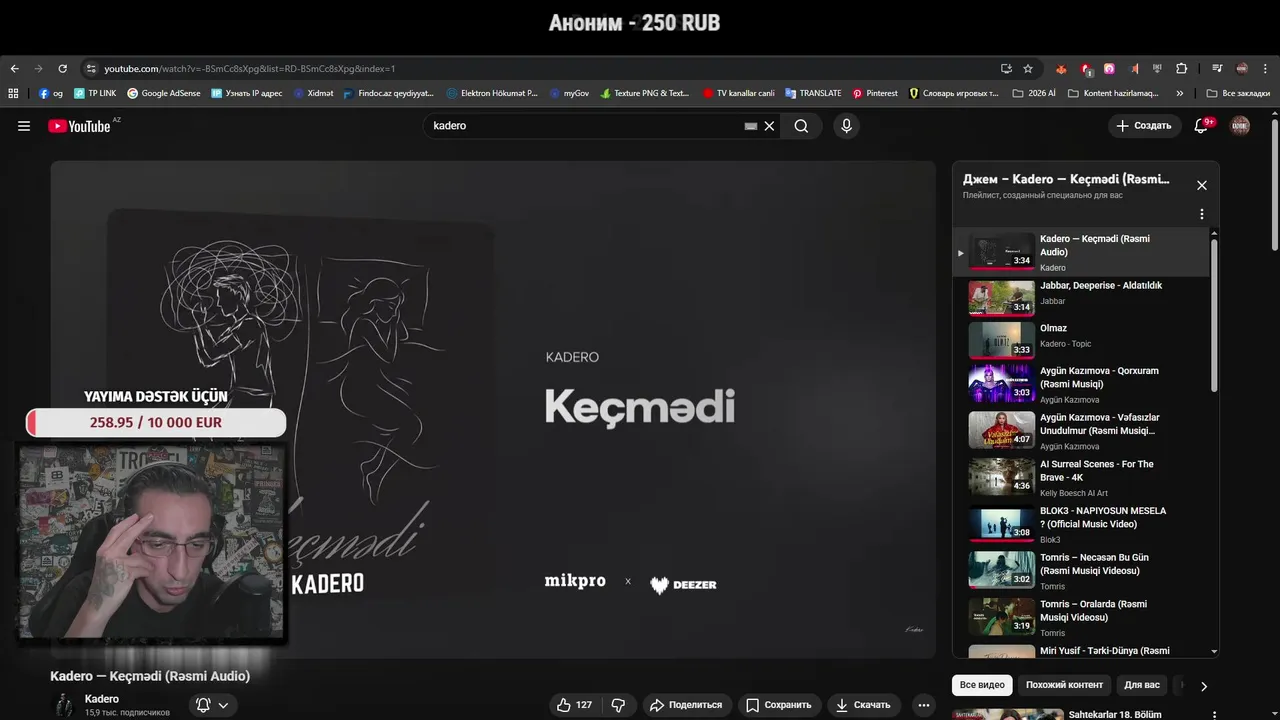
Task: Start voice search with the microphone
Action: 846,126
